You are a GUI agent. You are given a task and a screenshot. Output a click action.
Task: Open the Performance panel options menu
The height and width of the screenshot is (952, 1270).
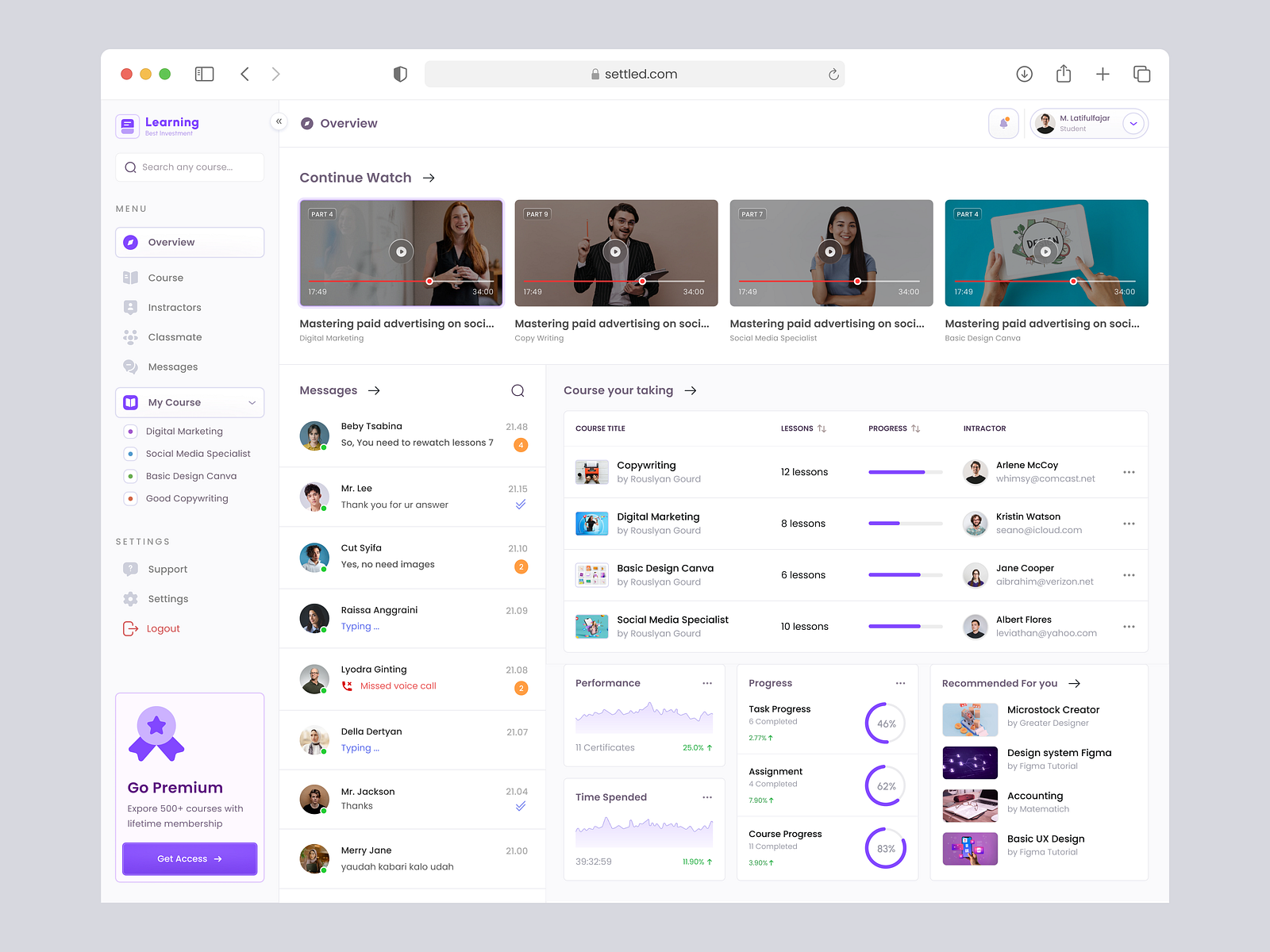[706, 682]
